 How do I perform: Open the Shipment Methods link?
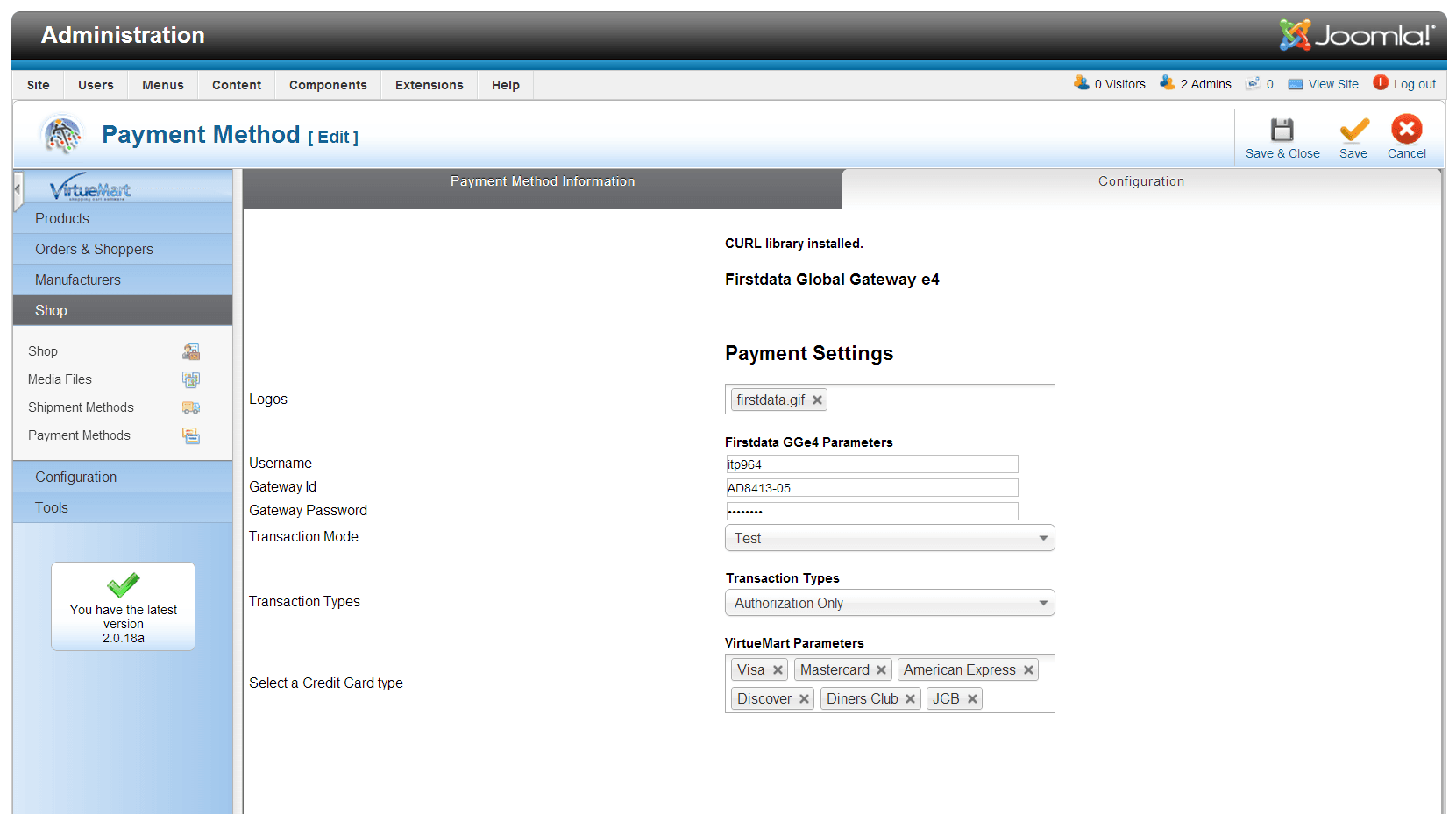coord(81,407)
